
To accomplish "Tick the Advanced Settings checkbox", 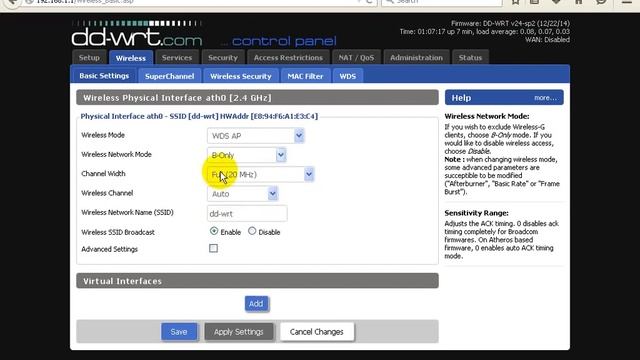I will 213,248.
